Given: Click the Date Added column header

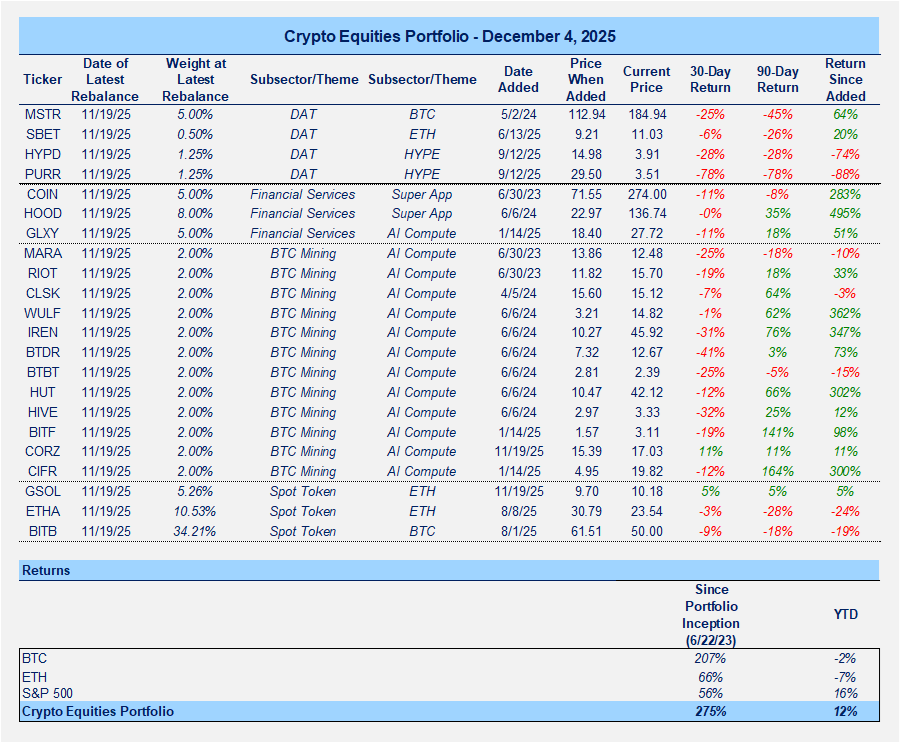Looking at the screenshot, I should click(518, 79).
